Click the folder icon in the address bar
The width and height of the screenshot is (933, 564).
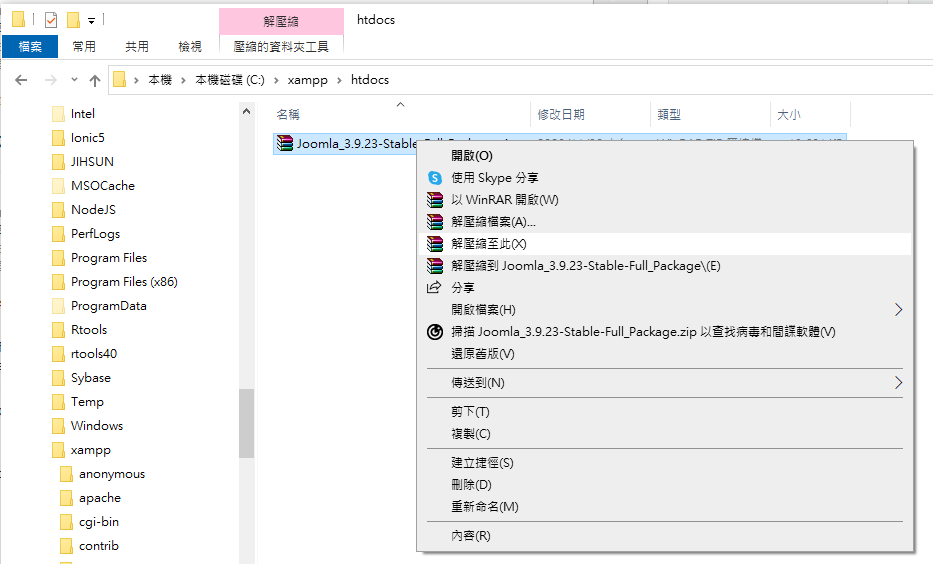(120, 79)
